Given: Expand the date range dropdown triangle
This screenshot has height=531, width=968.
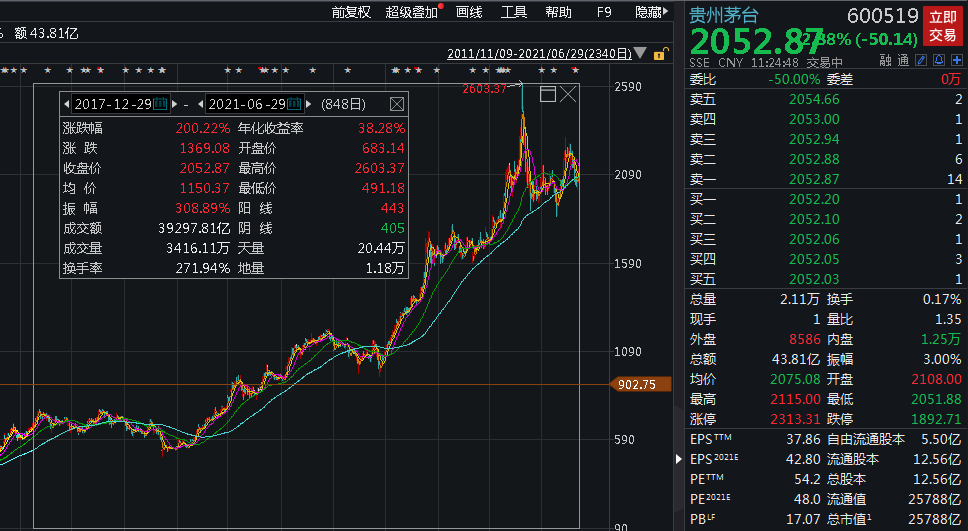Looking at the screenshot, I should pos(640,53).
